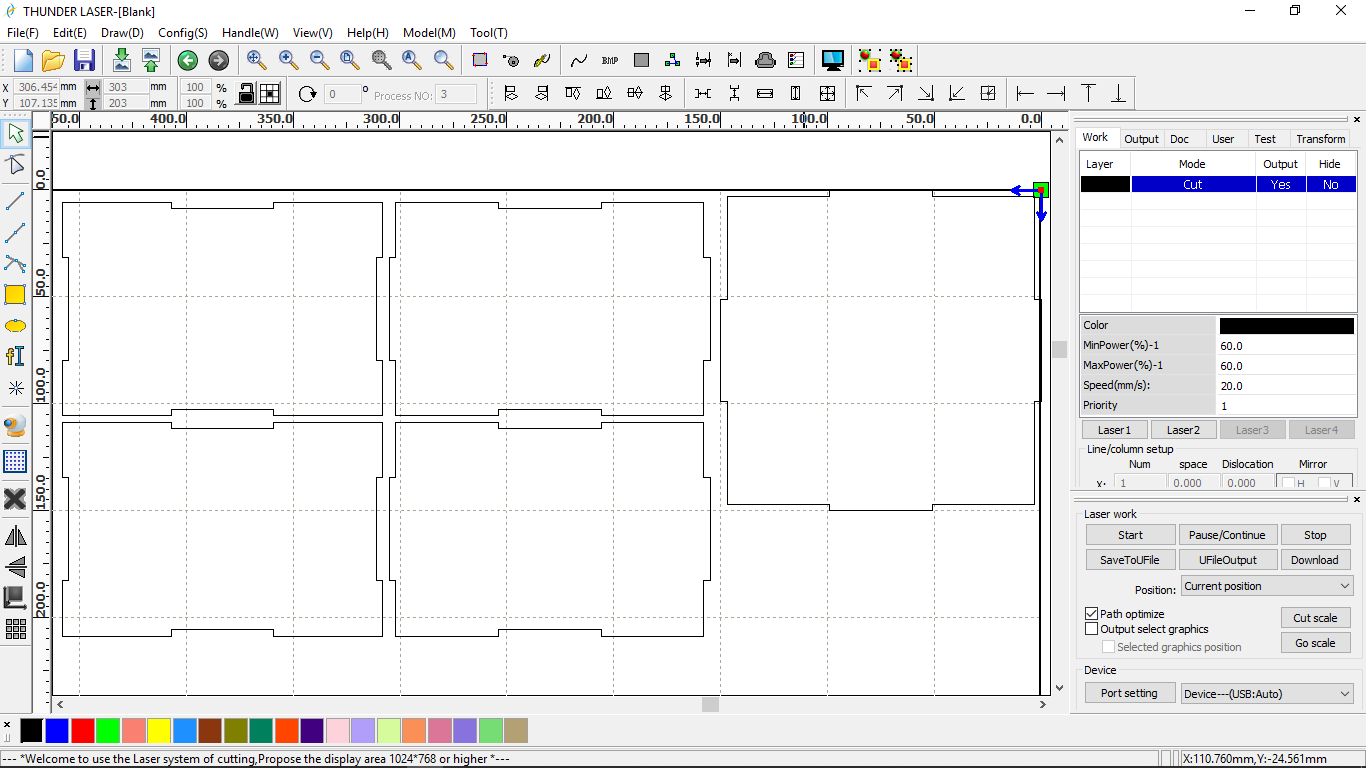Click the move-to-page-center icon

click(x=988, y=94)
